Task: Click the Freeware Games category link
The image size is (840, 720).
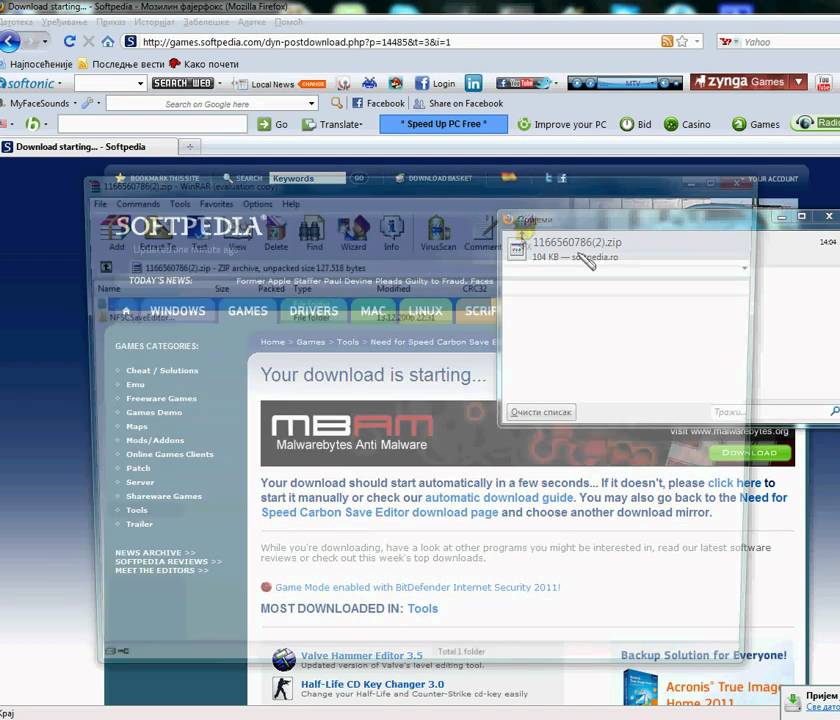Action: pos(161,399)
